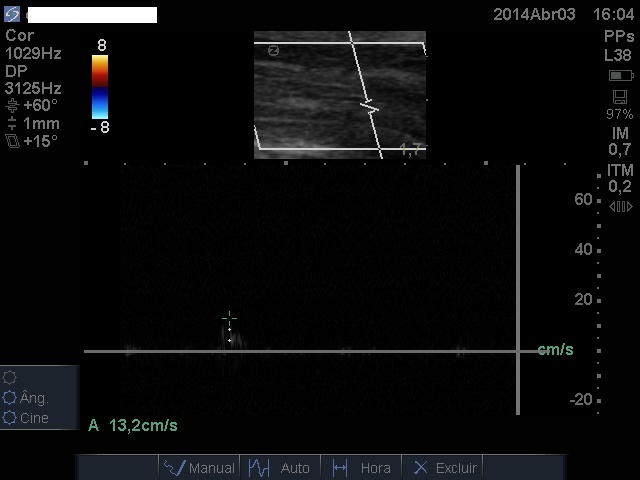
Task: Click the 1mm gate size icon
Action: coord(12,123)
